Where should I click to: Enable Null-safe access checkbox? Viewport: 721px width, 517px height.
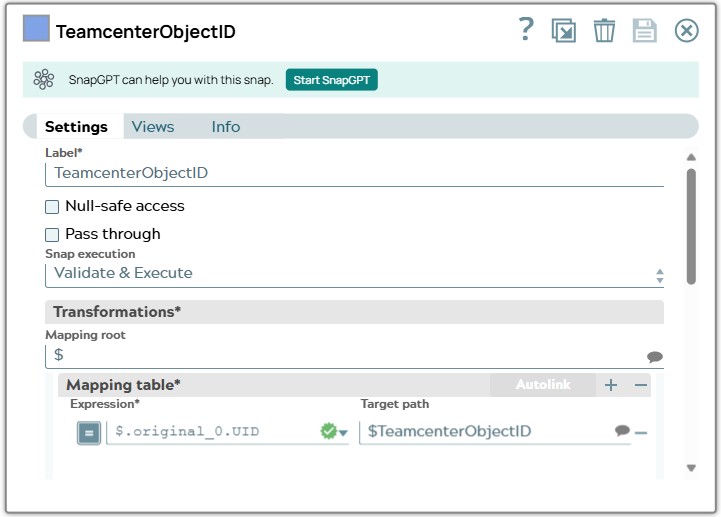coord(52,207)
